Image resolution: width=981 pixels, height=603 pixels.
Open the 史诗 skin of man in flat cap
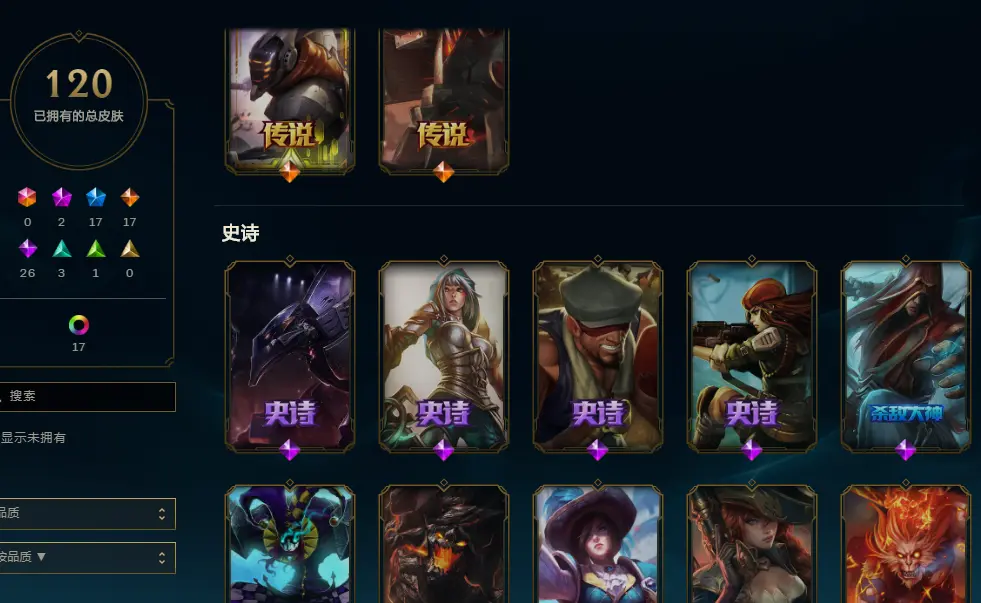[x=597, y=356]
